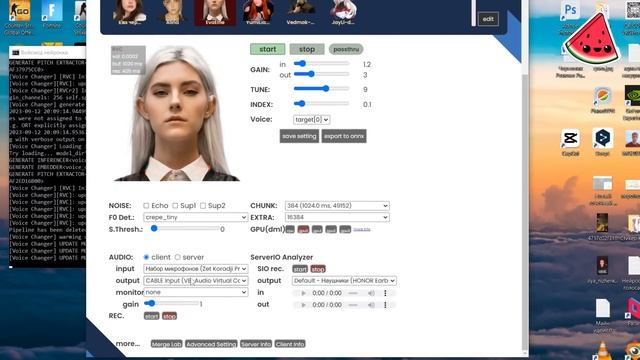Open the AUDIO input device dropdown
Image resolution: width=640 pixels, height=360 pixels.
click(196, 269)
